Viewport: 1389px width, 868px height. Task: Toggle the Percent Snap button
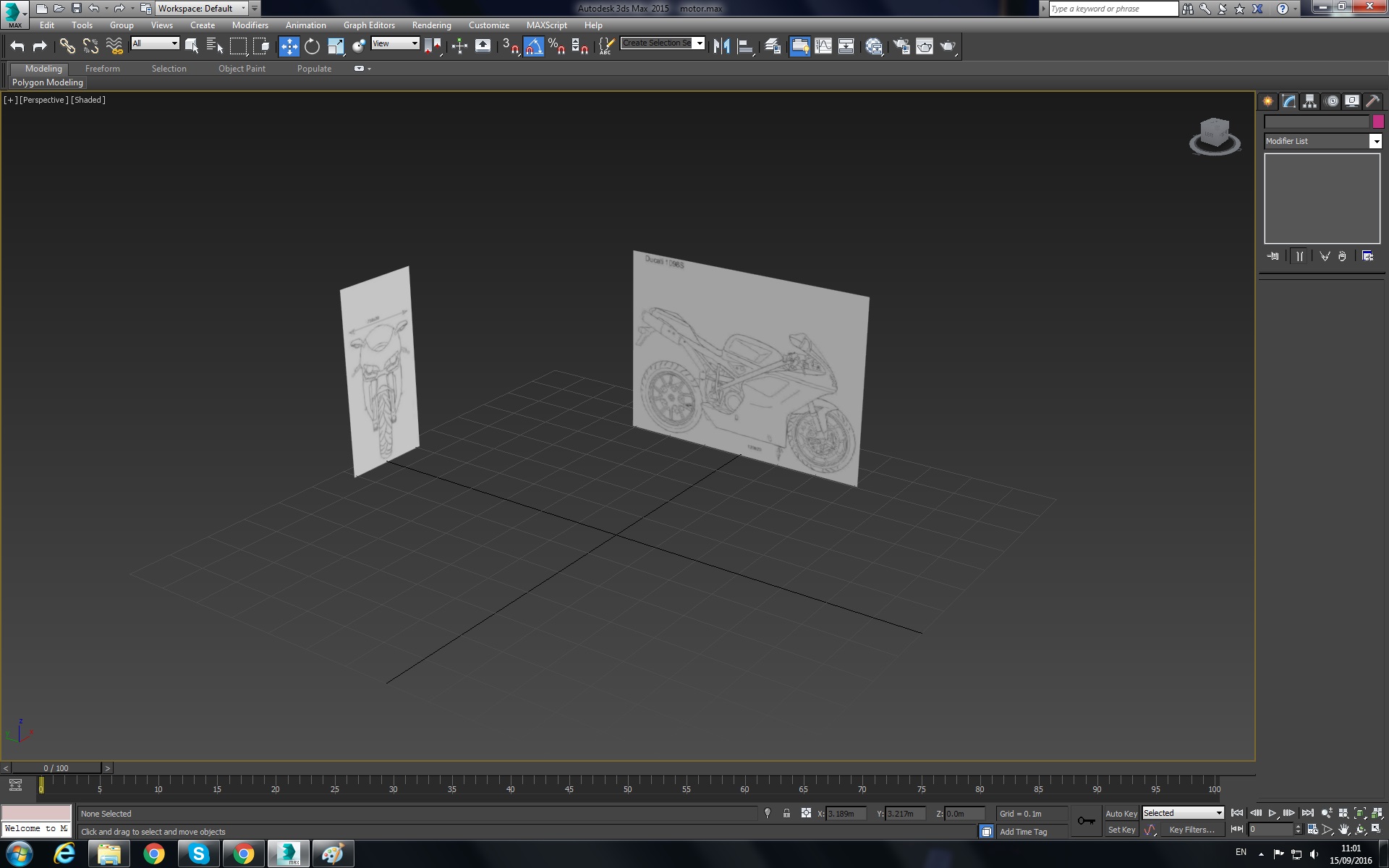556,46
